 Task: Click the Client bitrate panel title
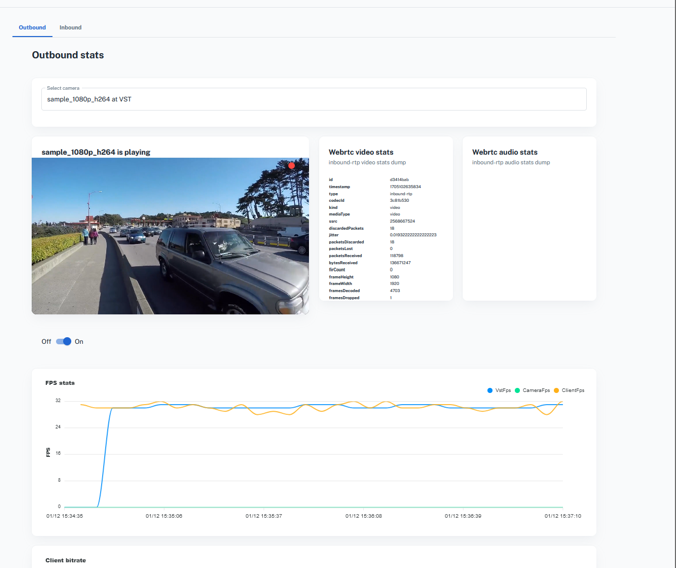point(65,560)
